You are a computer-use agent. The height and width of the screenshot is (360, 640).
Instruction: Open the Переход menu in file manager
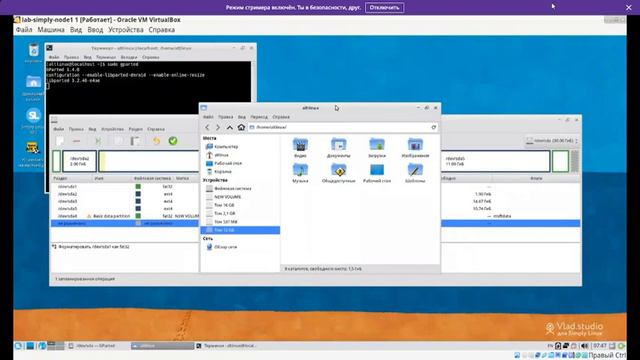click(259, 117)
